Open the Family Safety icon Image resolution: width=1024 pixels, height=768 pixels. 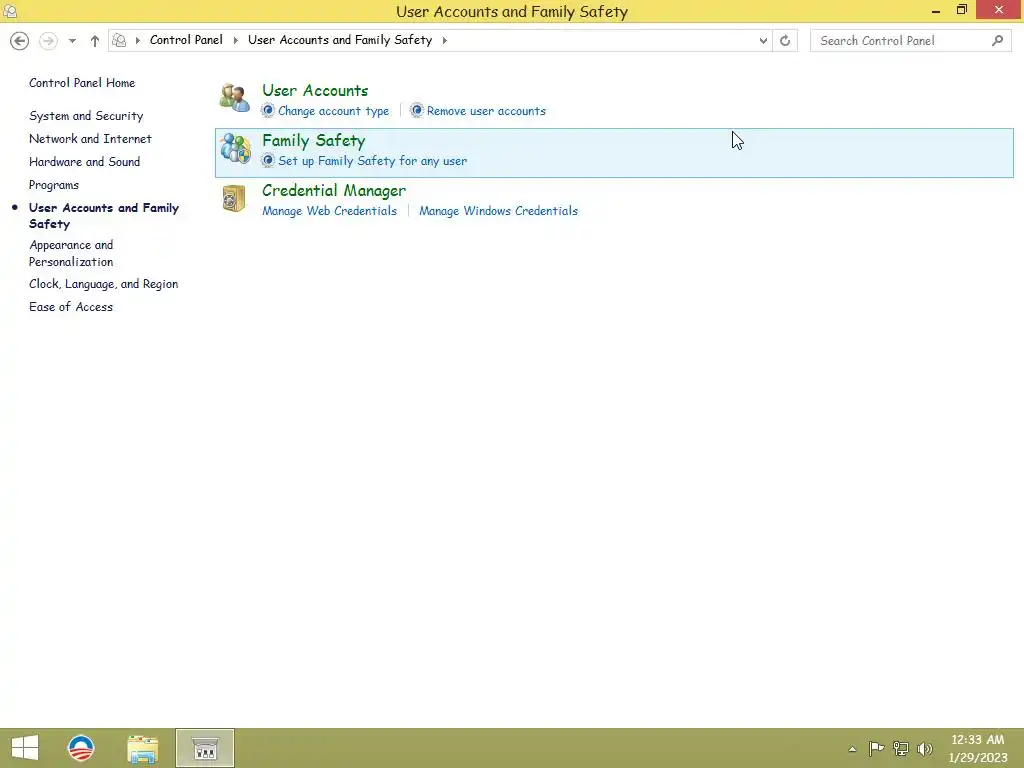[x=235, y=148]
